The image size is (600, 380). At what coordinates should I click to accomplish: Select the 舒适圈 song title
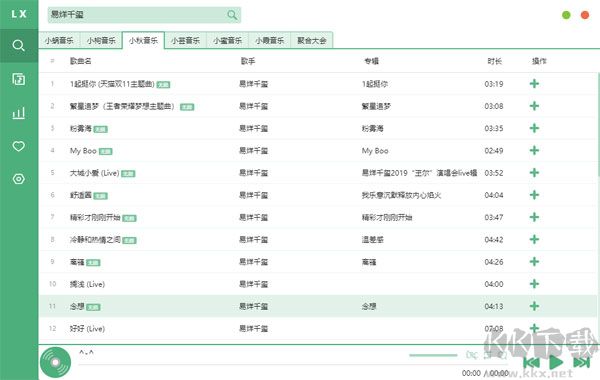pyautogui.click(x=81, y=195)
